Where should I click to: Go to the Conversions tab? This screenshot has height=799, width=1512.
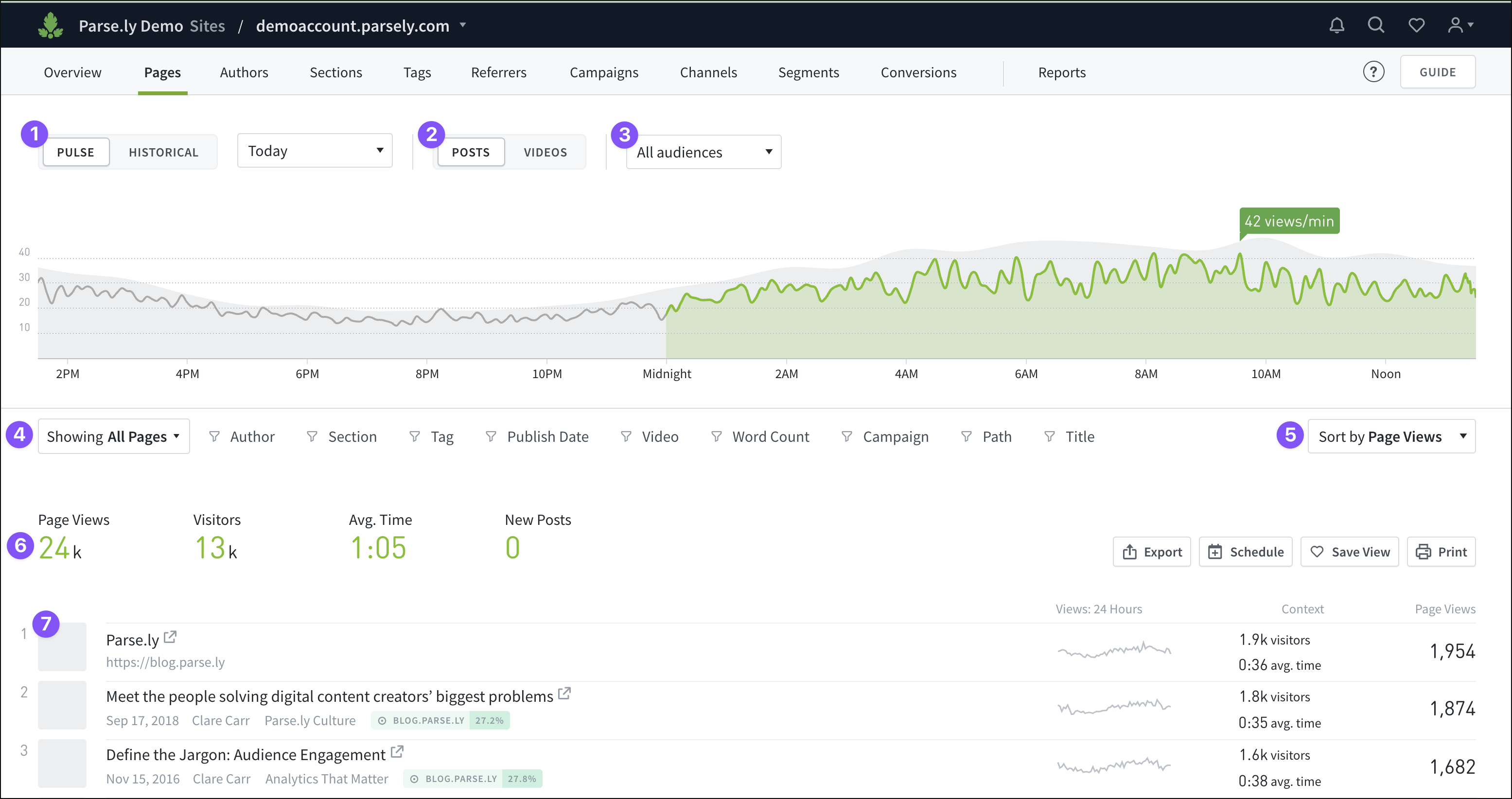918,72
